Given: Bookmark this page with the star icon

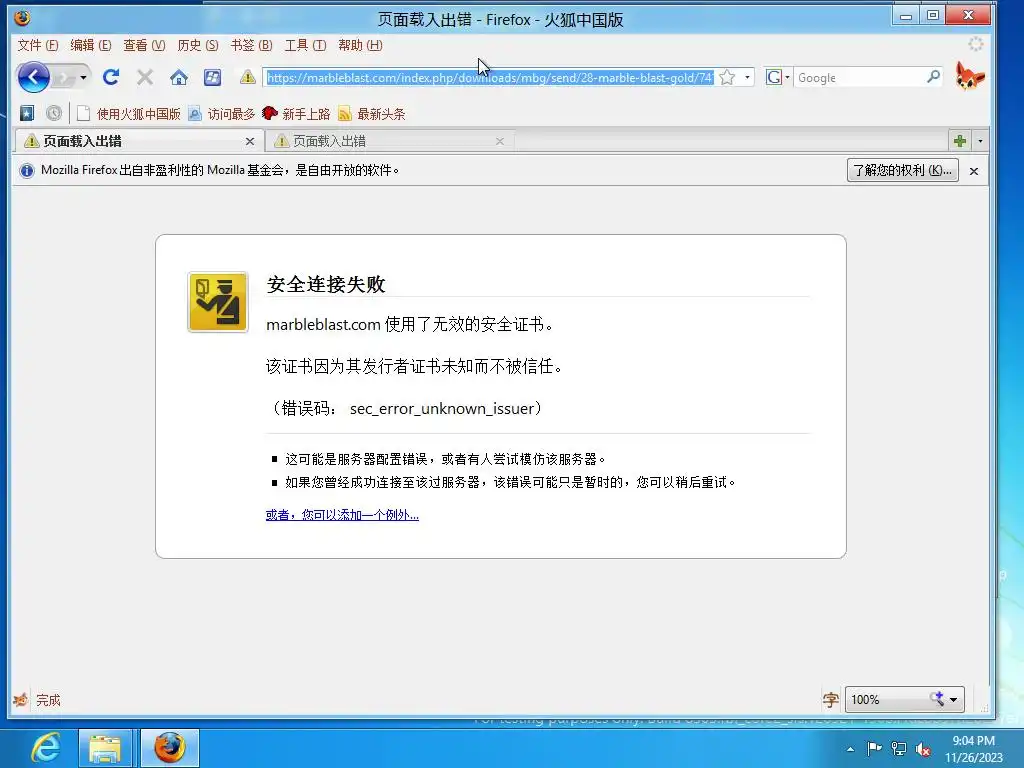Looking at the screenshot, I should (727, 78).
